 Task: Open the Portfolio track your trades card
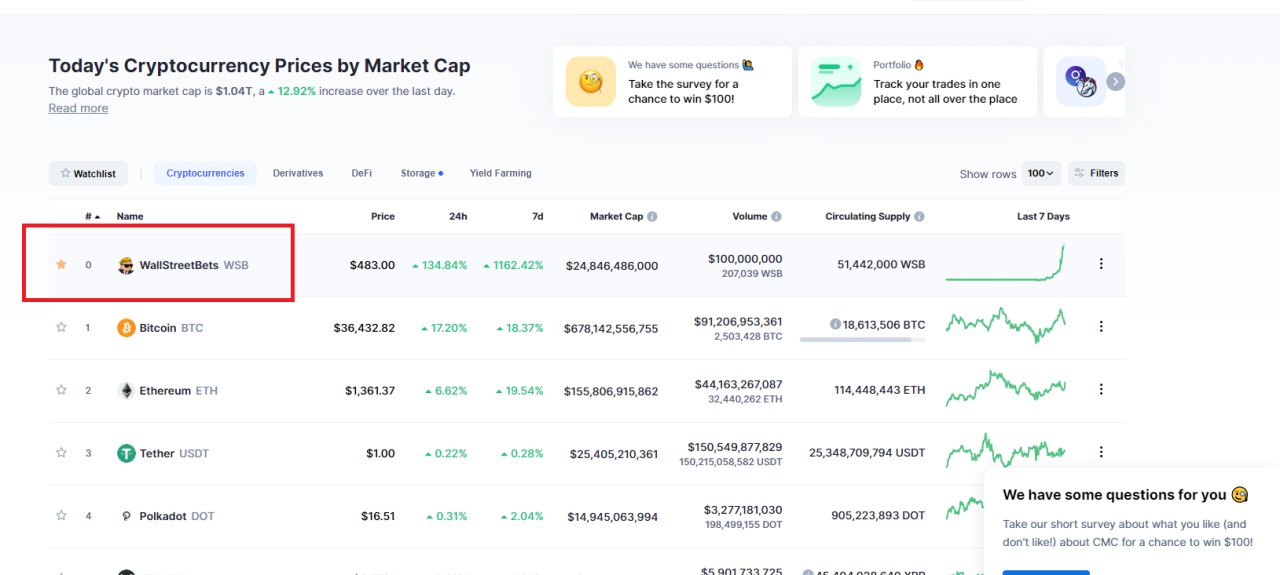coord(917,81)
